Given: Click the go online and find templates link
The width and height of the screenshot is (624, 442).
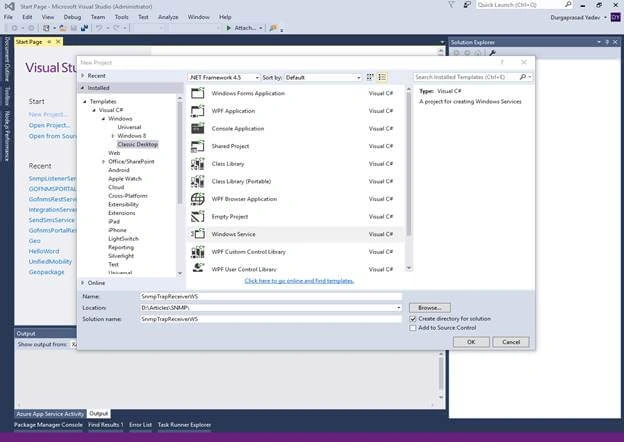Looking at the screenshot, I should [x=299, y=281].
